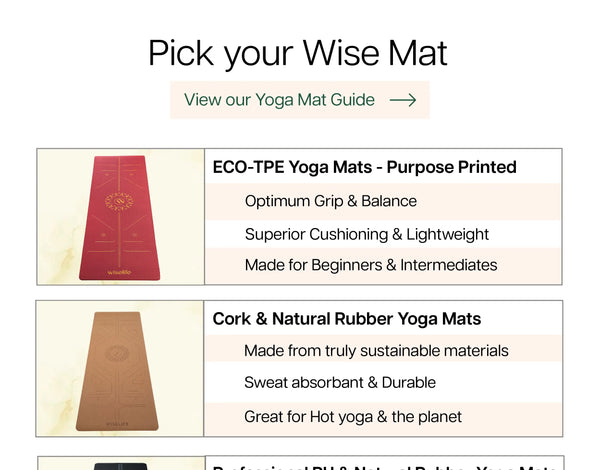Click the Superior Cushioning & Lightweight row
600x470 pixels.
point(367,234)
